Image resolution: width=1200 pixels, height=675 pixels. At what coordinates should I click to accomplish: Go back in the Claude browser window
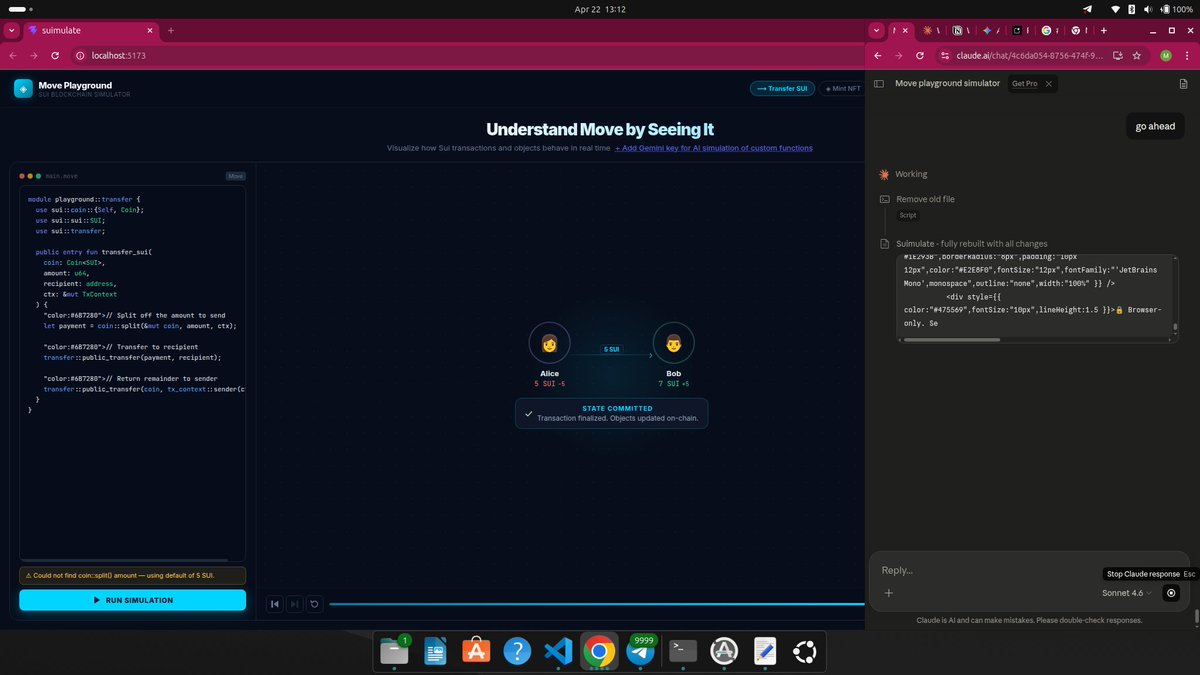pyautogui.click(x=878, y=56)
